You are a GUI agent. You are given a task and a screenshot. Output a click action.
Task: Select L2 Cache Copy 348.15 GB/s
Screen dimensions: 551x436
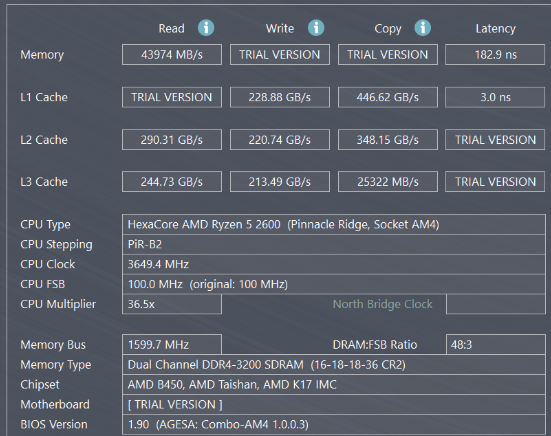coord(388,140)
